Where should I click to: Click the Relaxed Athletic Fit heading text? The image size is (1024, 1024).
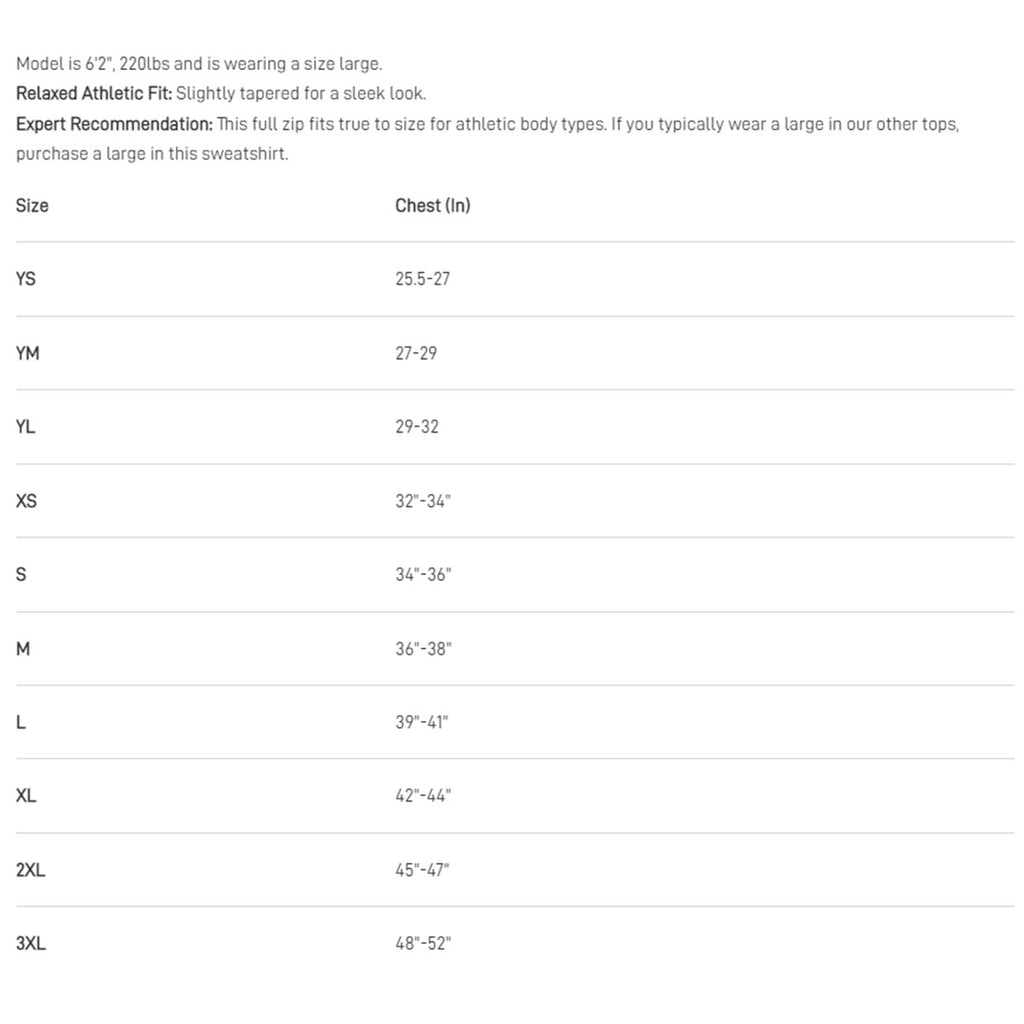(94, 94)
